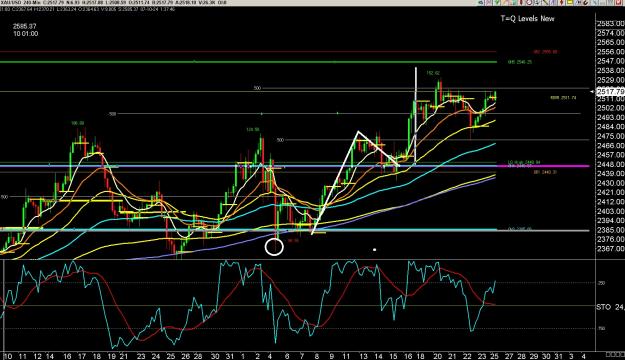This screenshot has height=360, width=625.
Task: Click the 2556.00 price axis label
Action: [610, 52]
